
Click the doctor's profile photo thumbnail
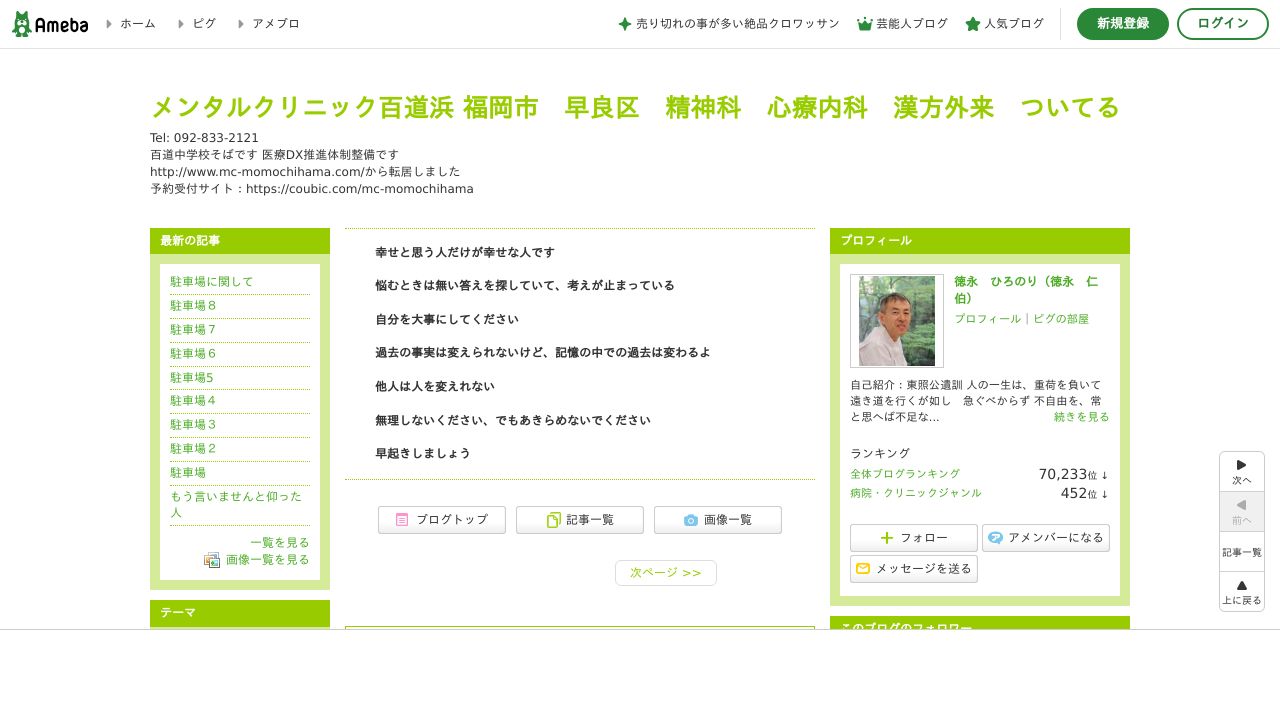tap(896, 321)
